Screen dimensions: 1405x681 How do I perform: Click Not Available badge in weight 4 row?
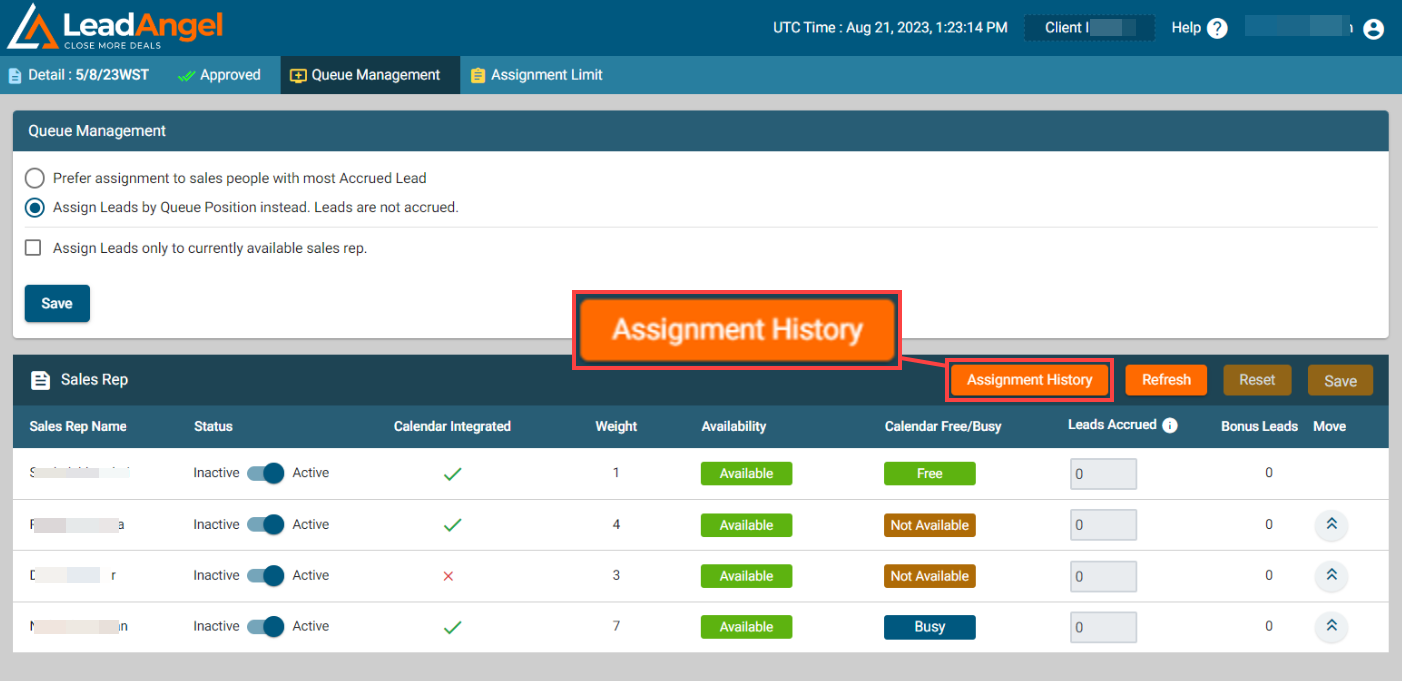point(929,525)
